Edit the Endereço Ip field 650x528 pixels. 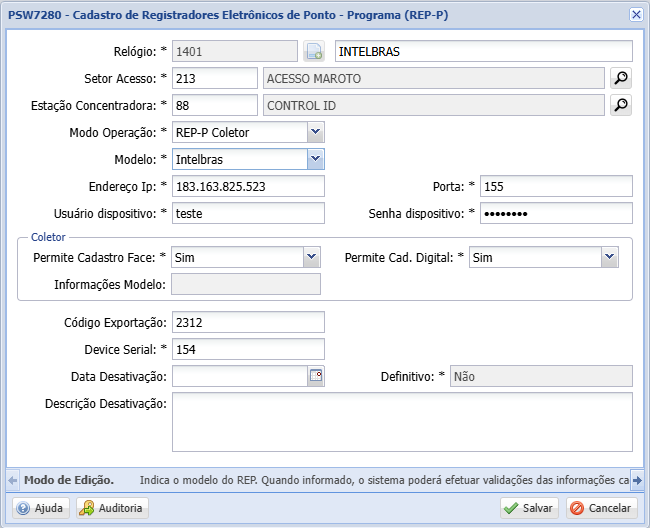tap(248, 186)
